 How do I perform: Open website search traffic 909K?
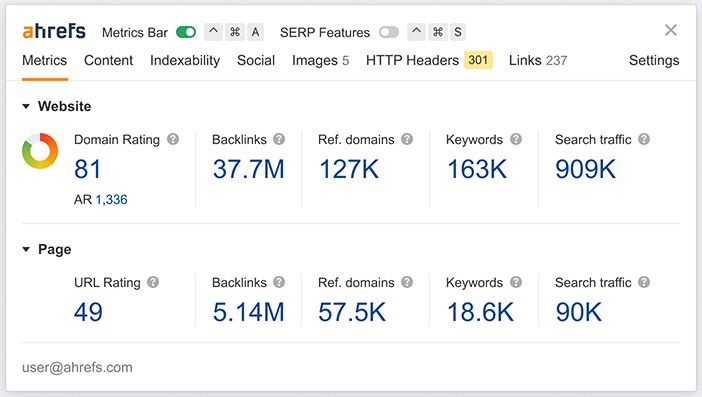point(586,169)
